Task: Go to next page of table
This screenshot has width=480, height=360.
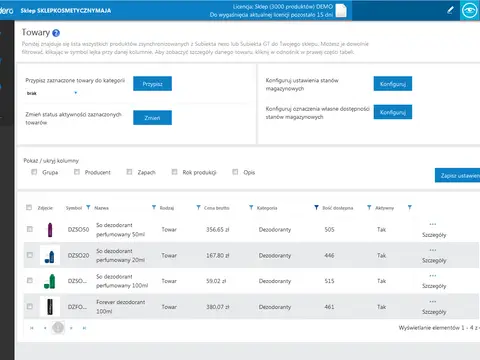Action: point(71,328)
